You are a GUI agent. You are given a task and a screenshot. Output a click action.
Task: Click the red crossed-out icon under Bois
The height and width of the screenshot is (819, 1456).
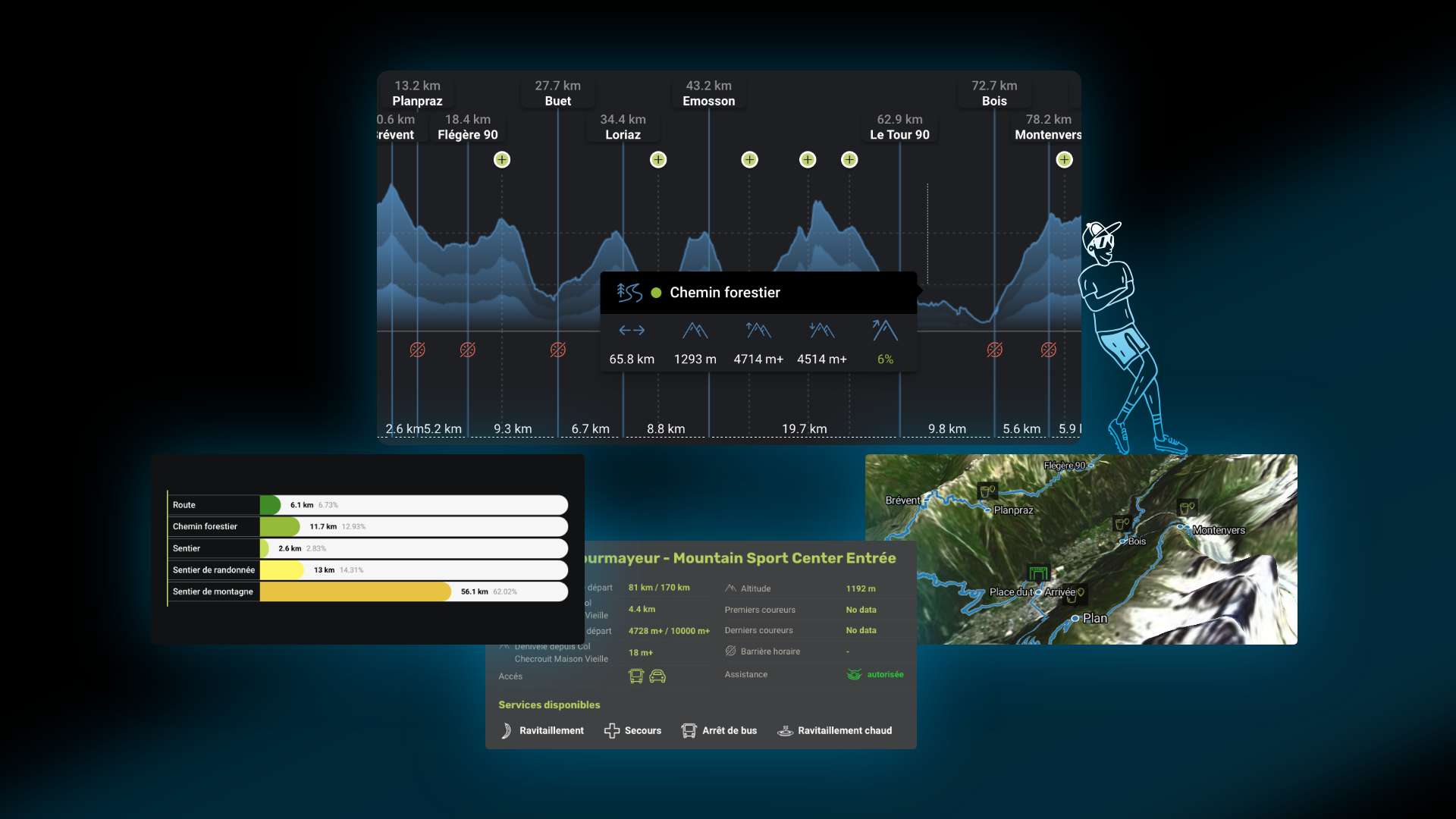pos(995,350)
